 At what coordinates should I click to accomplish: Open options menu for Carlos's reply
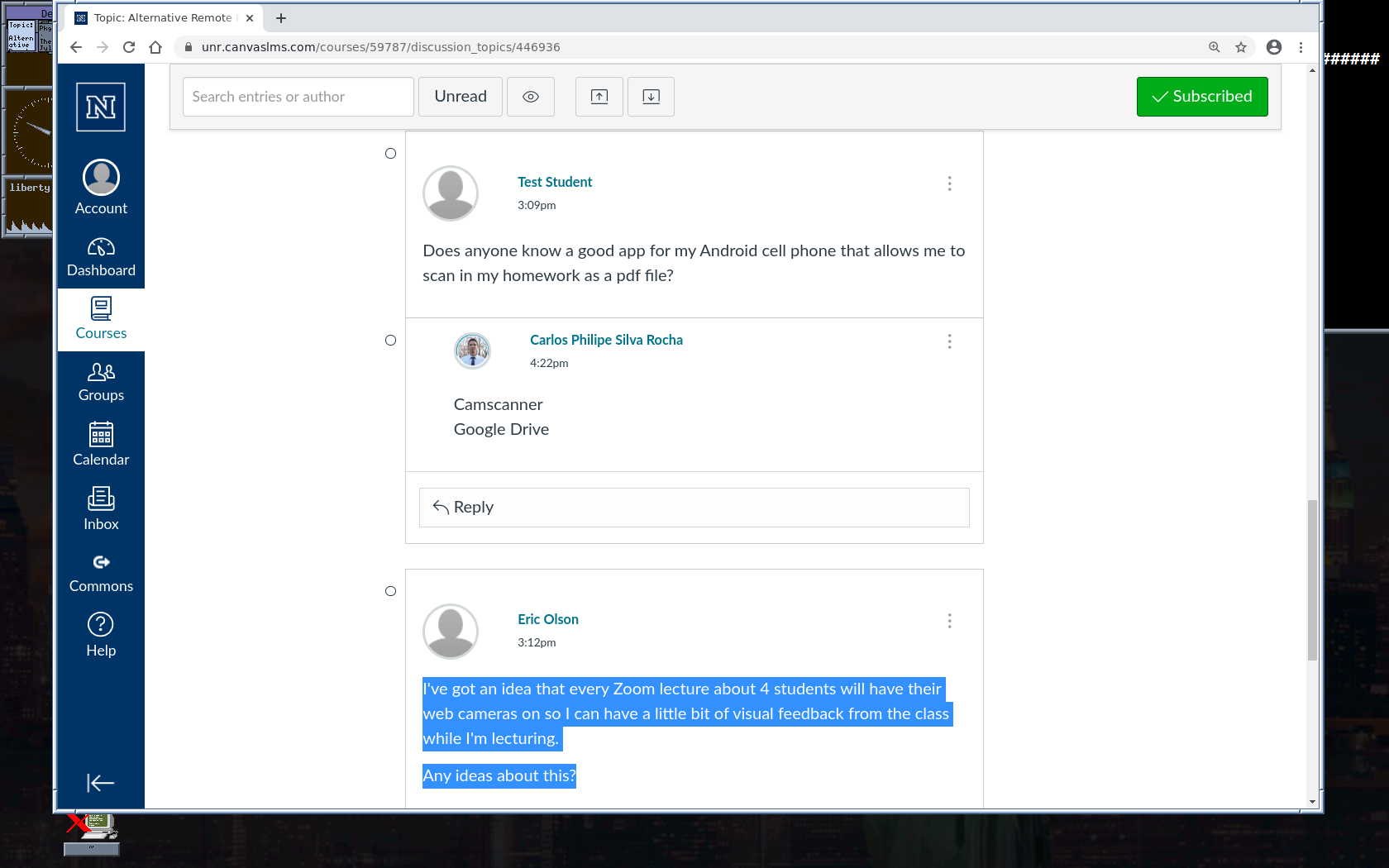point(949,341)
